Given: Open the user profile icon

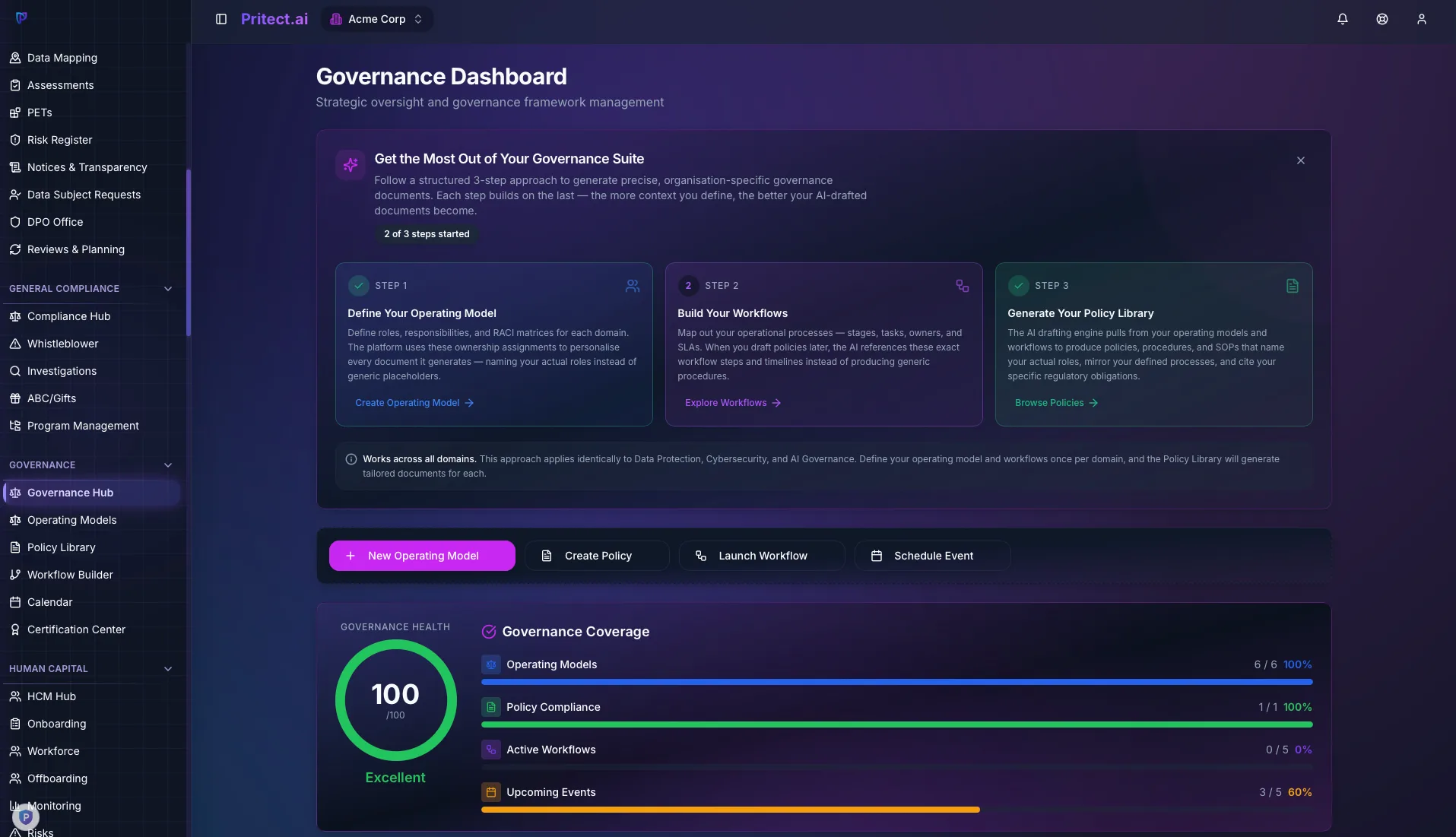Looking at the screenshot, I should [1422, 19].
